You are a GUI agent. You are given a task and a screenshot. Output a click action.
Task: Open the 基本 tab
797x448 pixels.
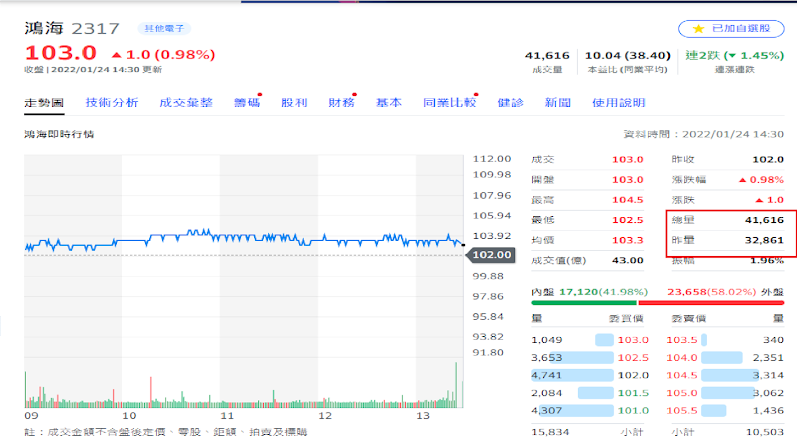point(389,103)
